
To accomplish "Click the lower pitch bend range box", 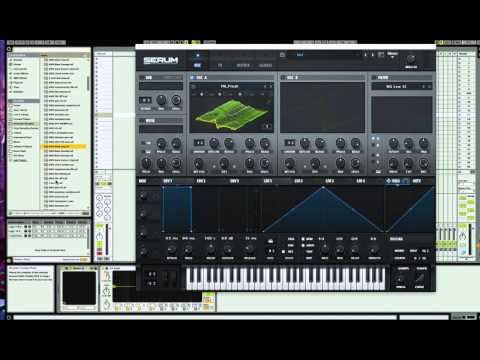I will (x=152, y=283).
